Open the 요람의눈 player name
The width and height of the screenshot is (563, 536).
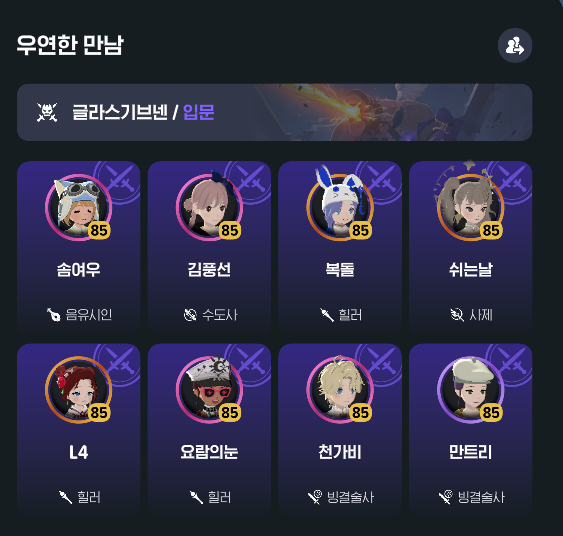tap(209, 452)
